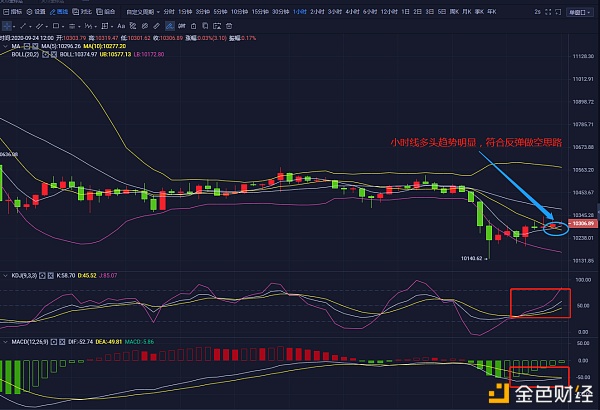Screen dimensions: 600x410
Task: Expand the crosshair cursor options arrow
Action: tap(14, 26)
